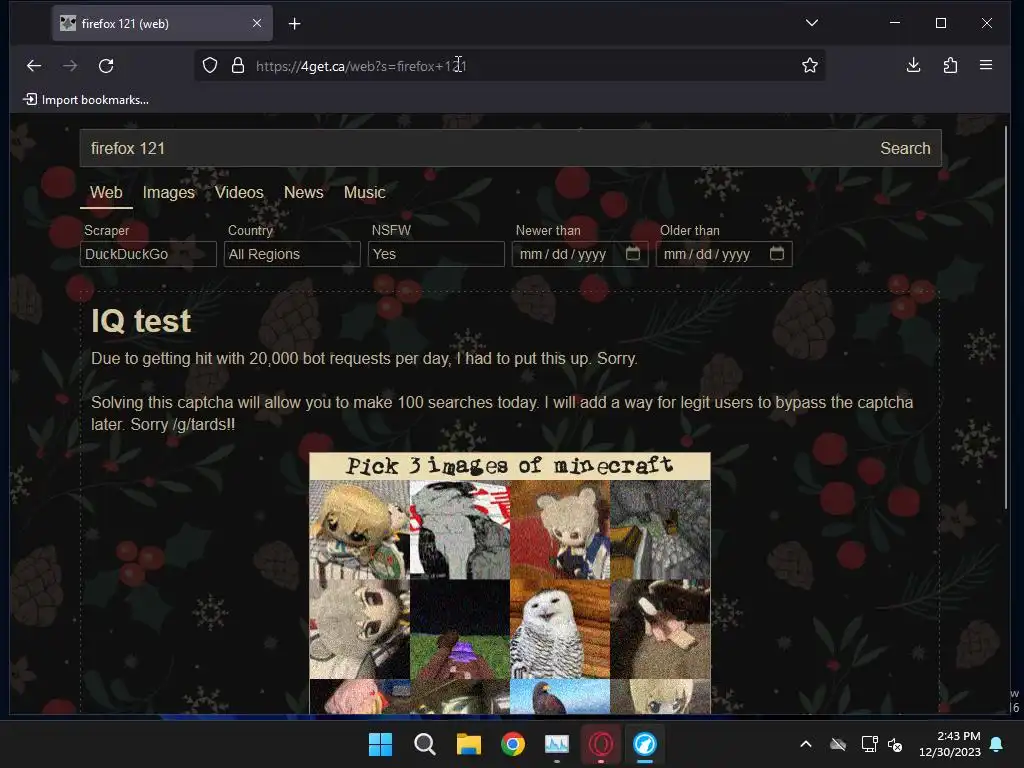Switch to the Music tab
This screenshot has height=768, width=1024.
tap(364, 193)
